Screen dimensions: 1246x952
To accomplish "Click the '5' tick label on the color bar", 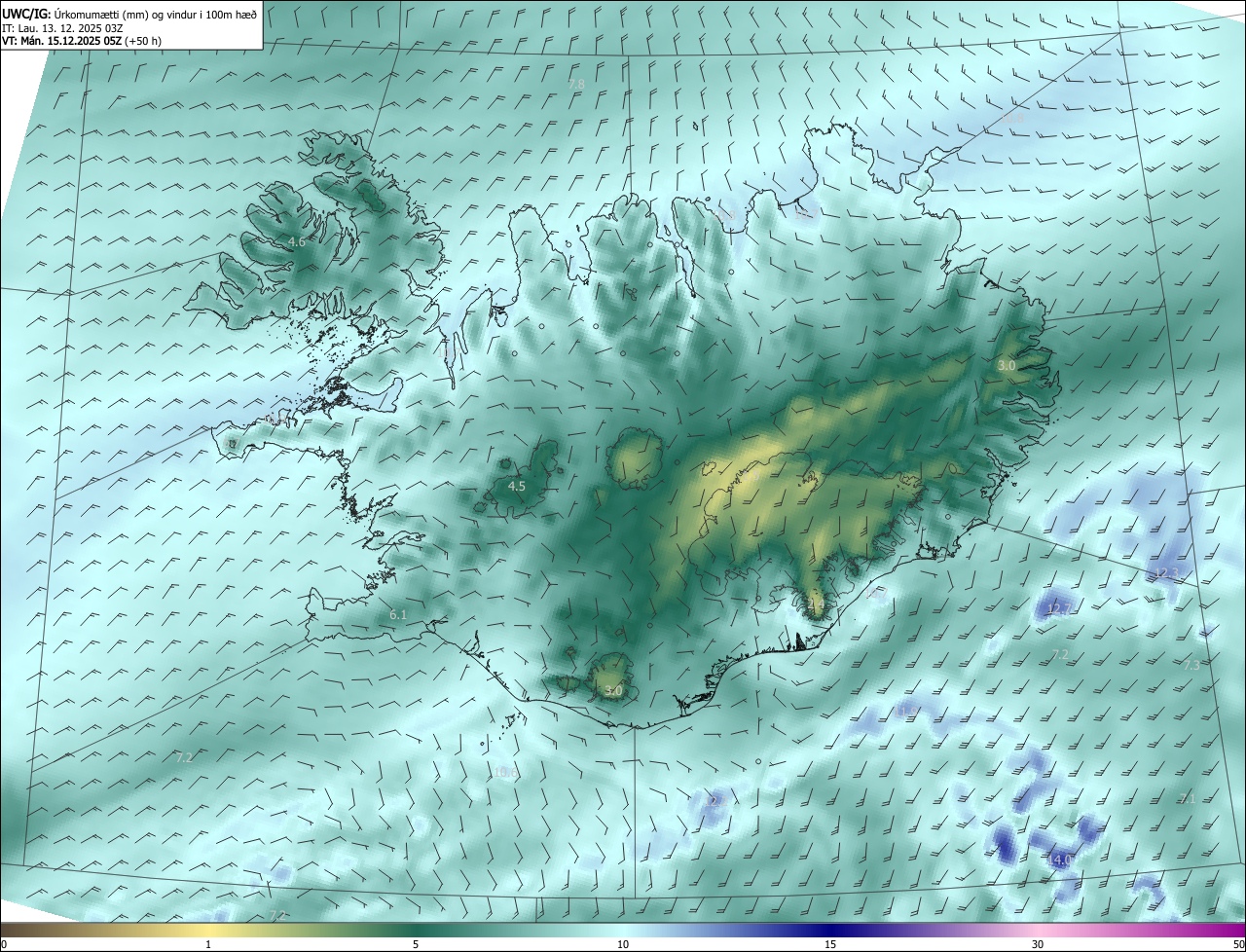I will (416, 944).
